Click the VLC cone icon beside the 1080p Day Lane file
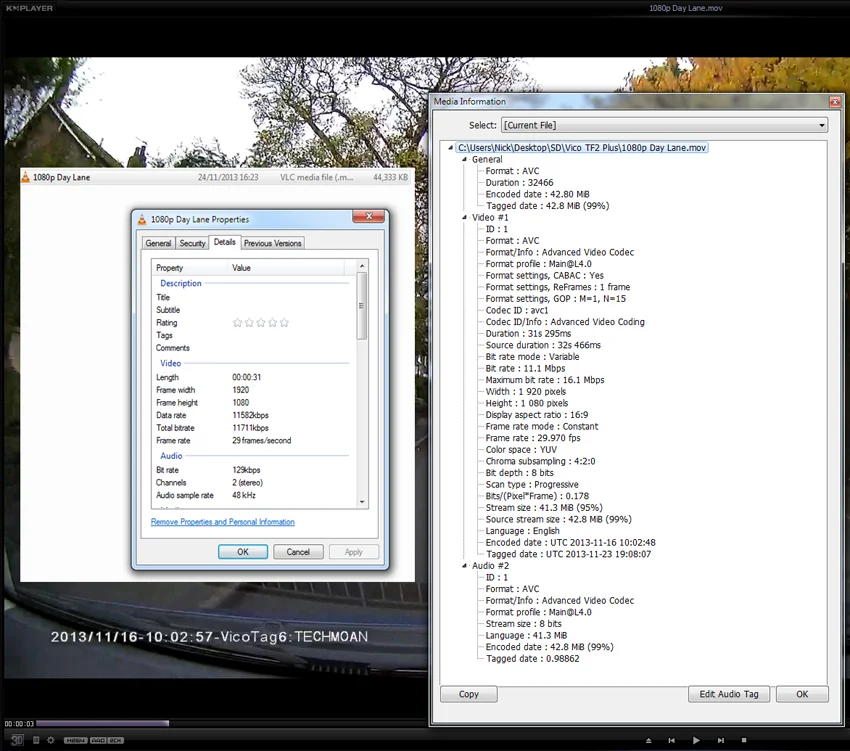The image size is (850, 751). click(x=25, y=177)
